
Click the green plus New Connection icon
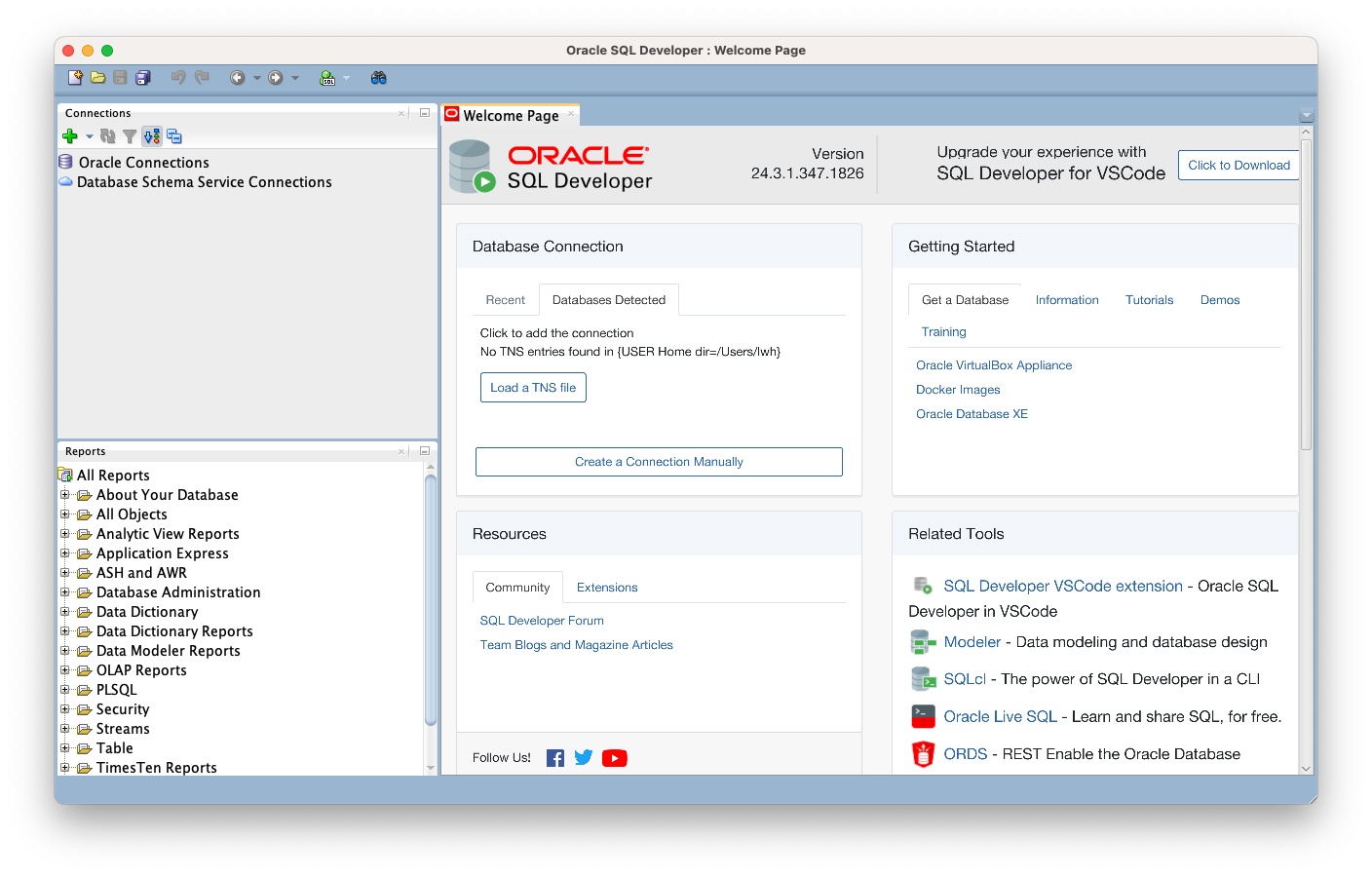click(x=70, y=136)
